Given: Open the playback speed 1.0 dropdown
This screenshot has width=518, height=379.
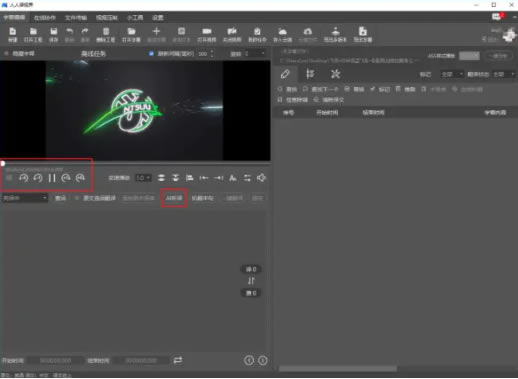Looking at the screenshot, I should (x=143, y=178).
